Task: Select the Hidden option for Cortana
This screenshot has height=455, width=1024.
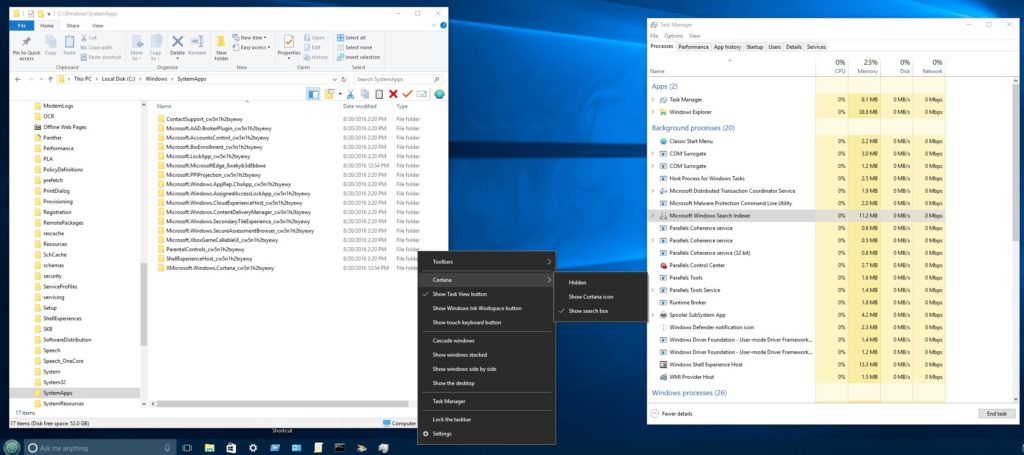Action: (577, 283)
